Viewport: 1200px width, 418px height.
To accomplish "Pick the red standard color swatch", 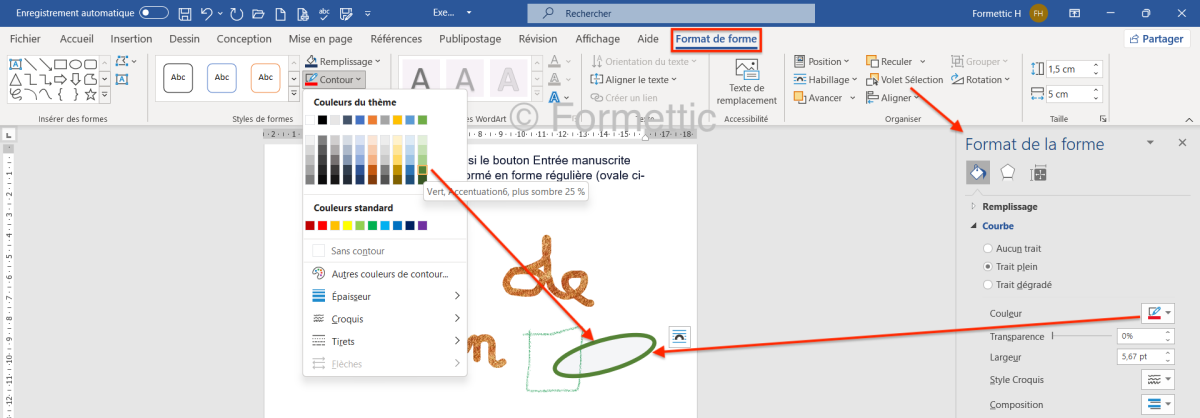I will [322, 226].
